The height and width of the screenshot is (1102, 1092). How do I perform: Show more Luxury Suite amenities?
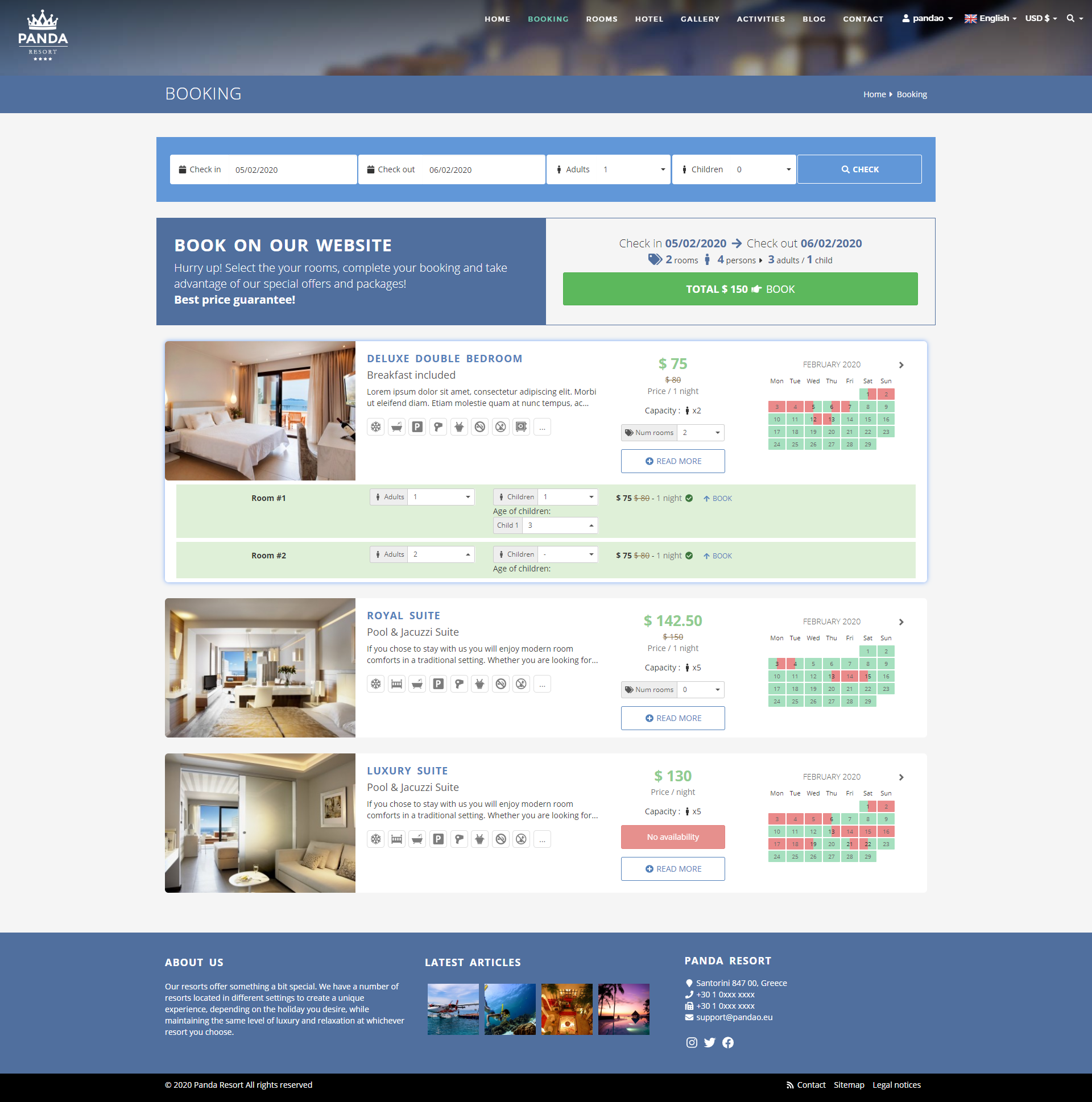pos(542,839)
